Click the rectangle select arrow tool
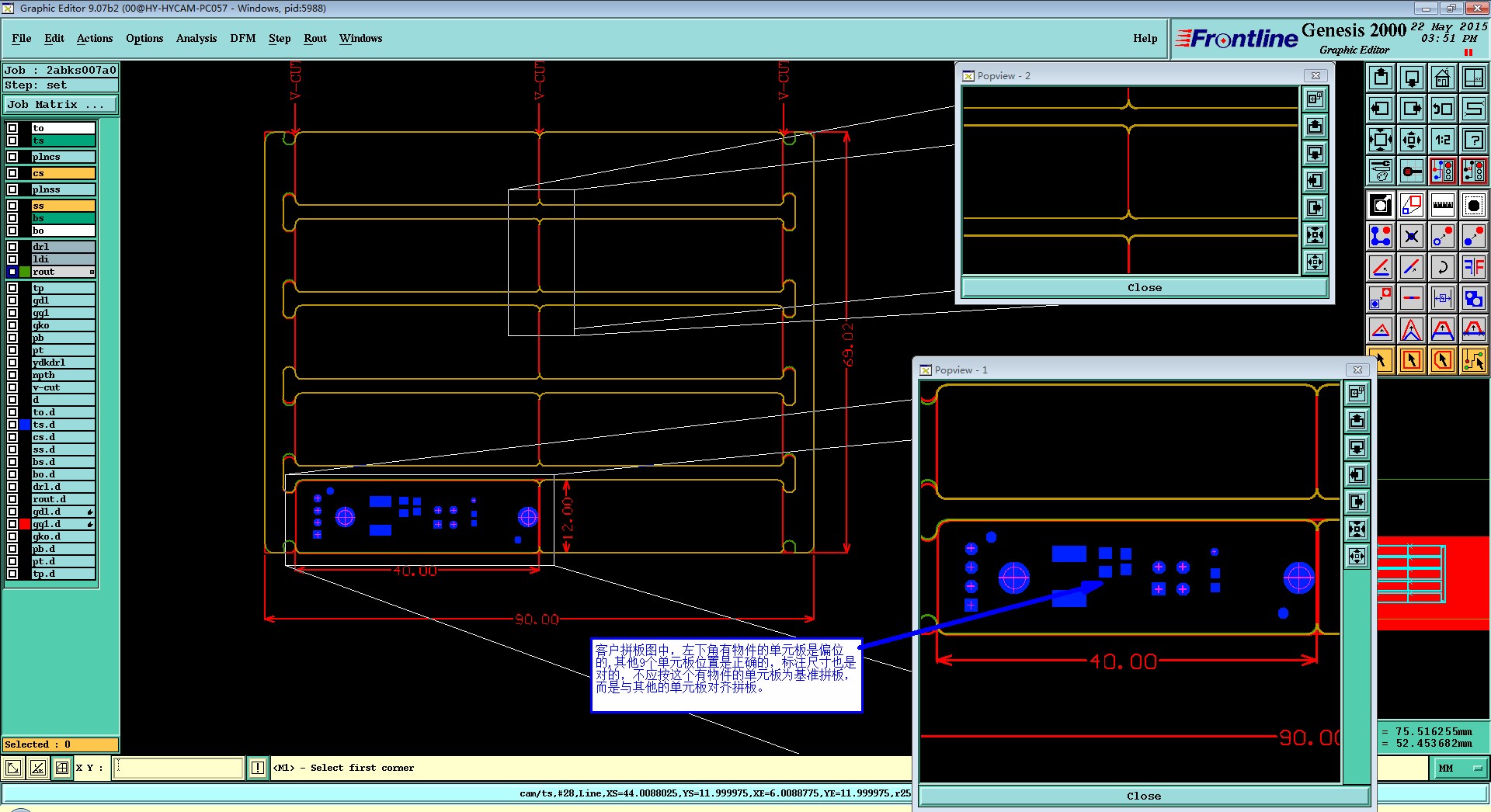The height and width of the screenshot is (812, 1491). (1412, 360)
